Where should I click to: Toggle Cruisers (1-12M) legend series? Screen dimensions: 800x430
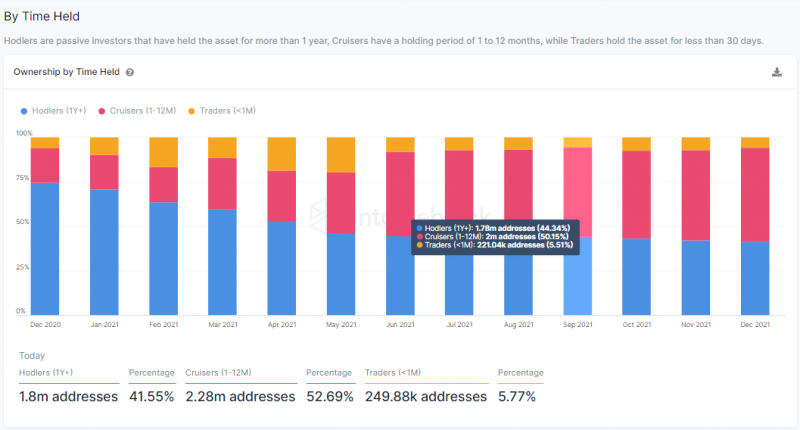click(x=137, y=111)
